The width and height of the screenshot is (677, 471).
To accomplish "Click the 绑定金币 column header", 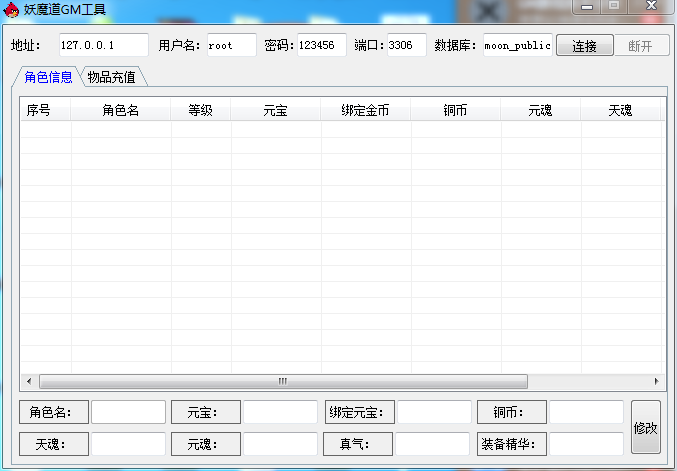I will pos(365,110).
